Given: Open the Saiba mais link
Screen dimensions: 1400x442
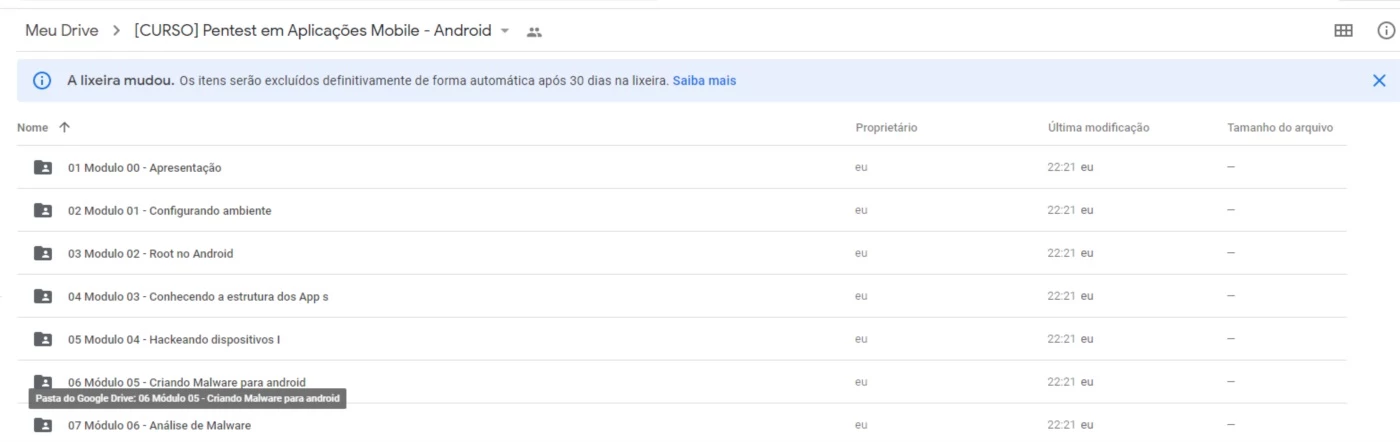Looking at the screenshot, I should point(704,81).
